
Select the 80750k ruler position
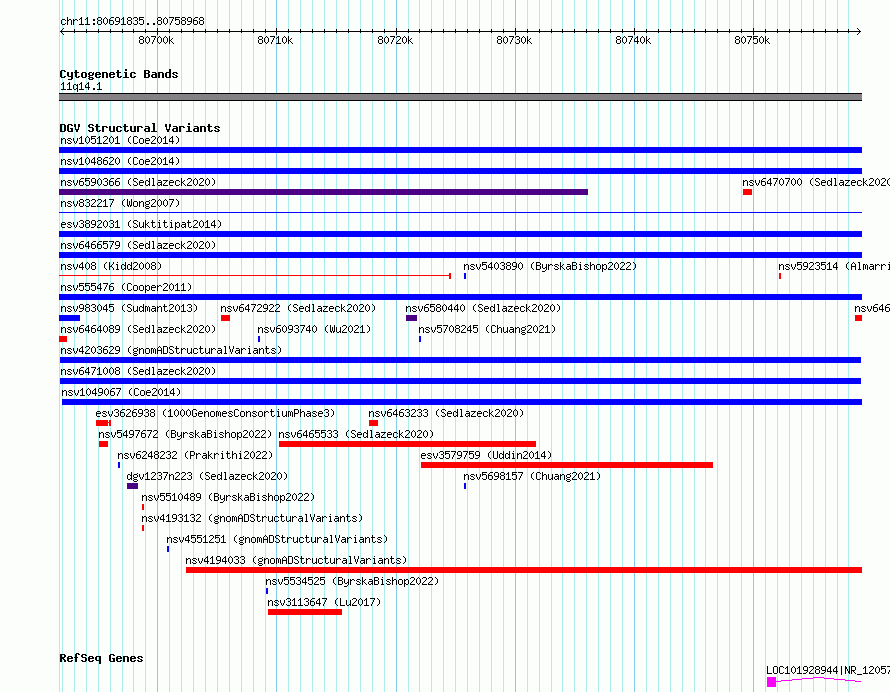click(x=752, y=40)
